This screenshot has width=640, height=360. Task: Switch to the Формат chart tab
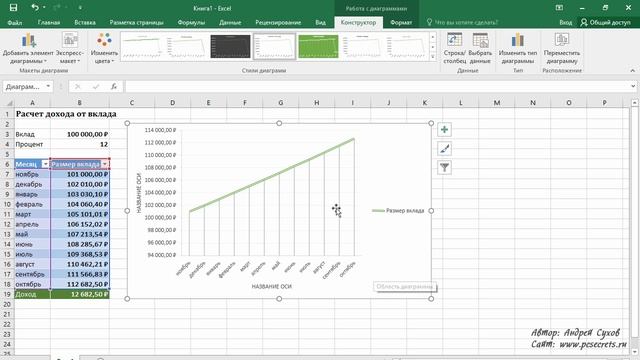(401, 22)
